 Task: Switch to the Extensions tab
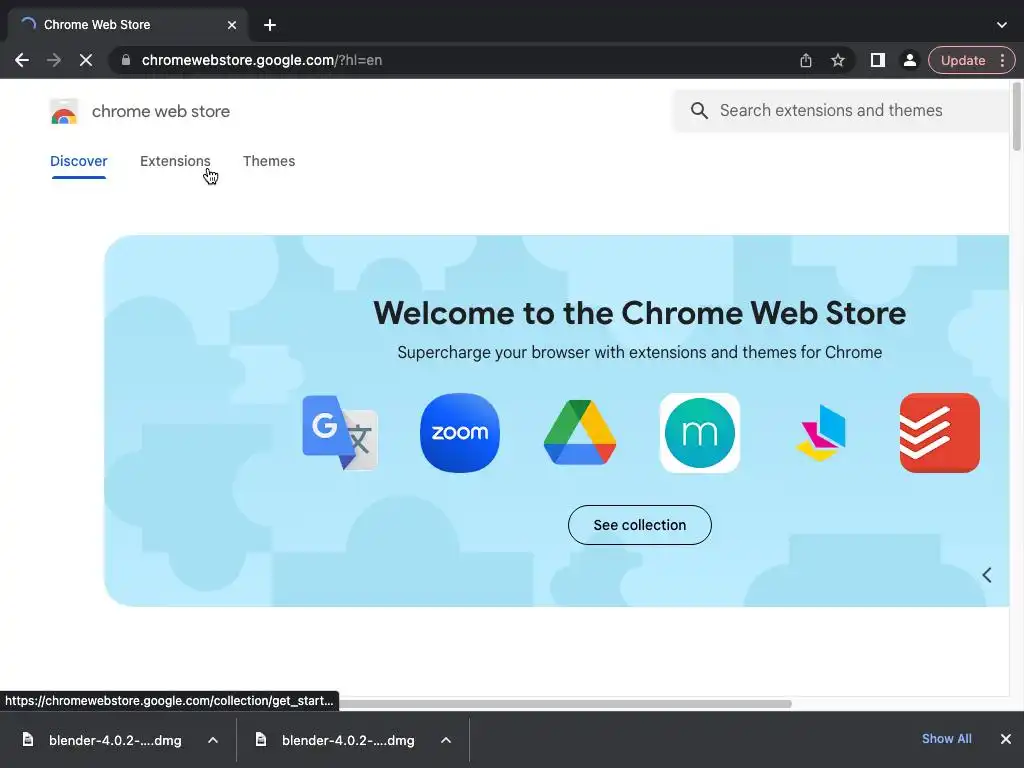coord(175,161)
